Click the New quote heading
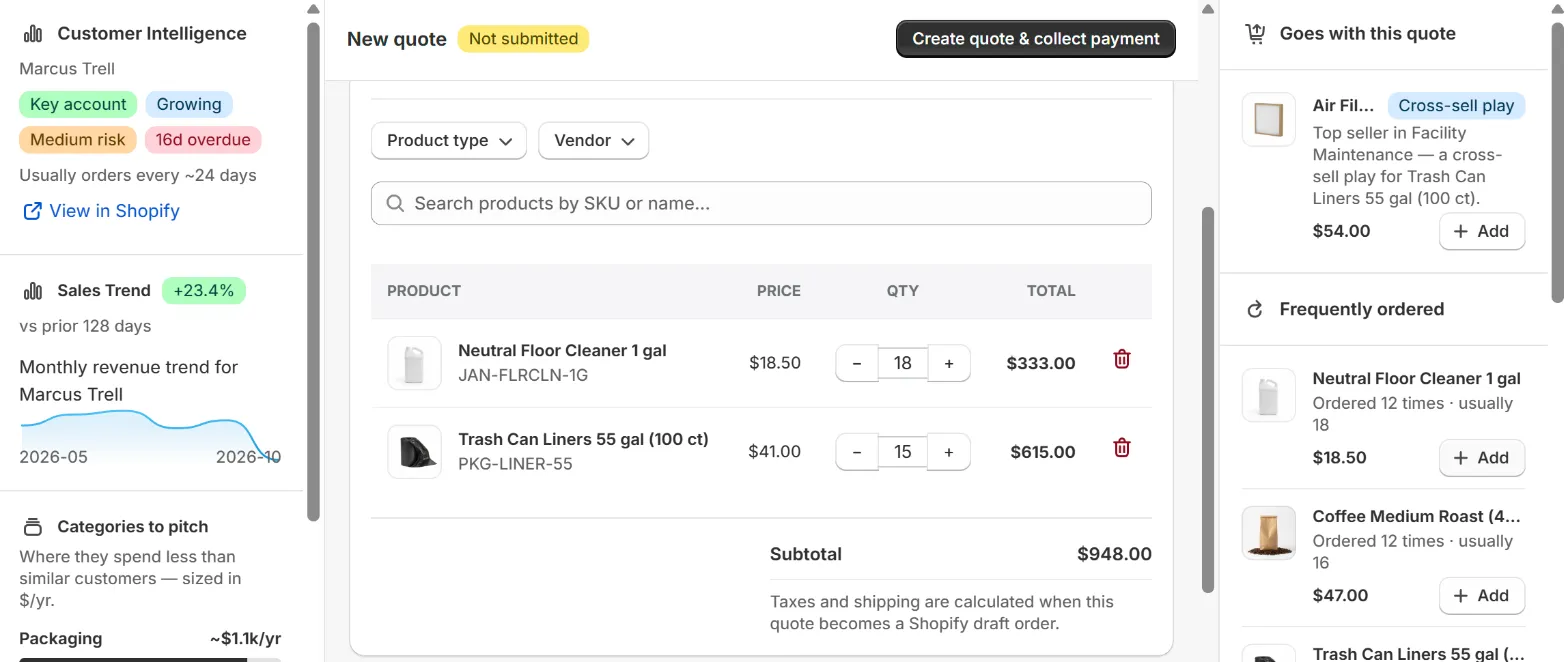This screenshot has width=1568, height=662. coord(397,39)
